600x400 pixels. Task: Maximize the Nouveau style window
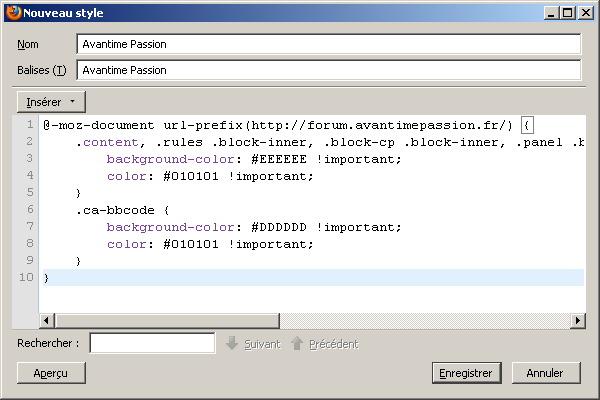pyautogui.click(x=568, y=13)
